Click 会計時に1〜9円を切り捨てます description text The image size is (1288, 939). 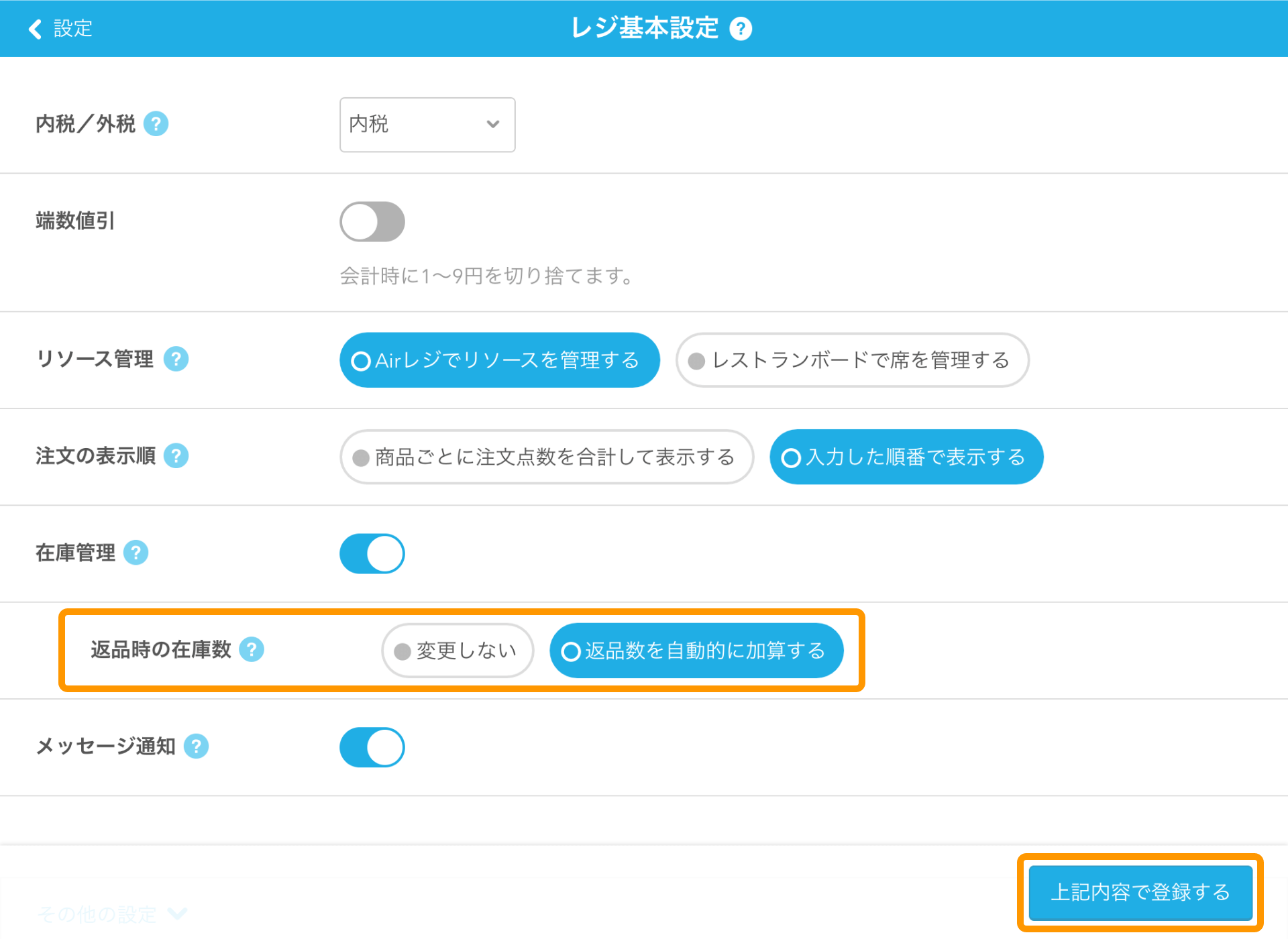click(487, 276)
